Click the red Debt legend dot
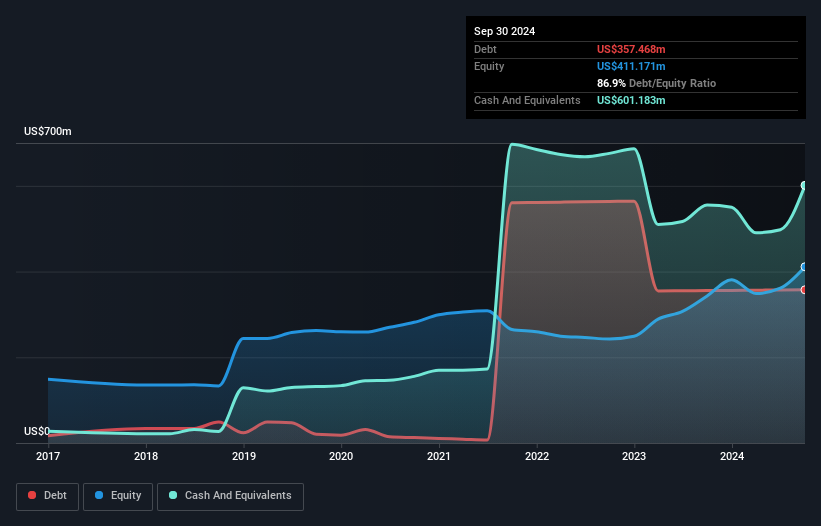The width and height of the screenshot is (821, 526). tap(32, 495)
